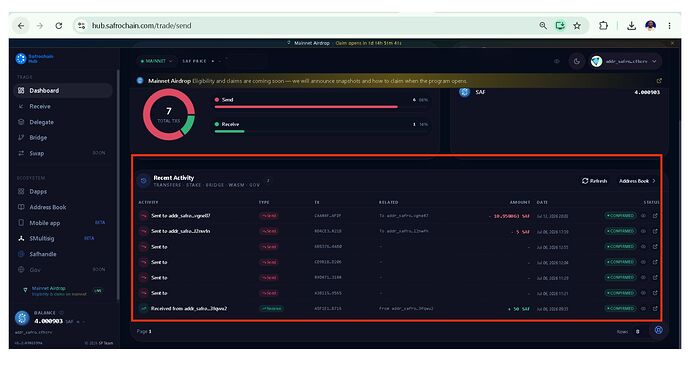Screen dimensions: 690x388
Task: Select Receive in the sidebar menu
Action: pyautogui.click(x=40, y=106)
